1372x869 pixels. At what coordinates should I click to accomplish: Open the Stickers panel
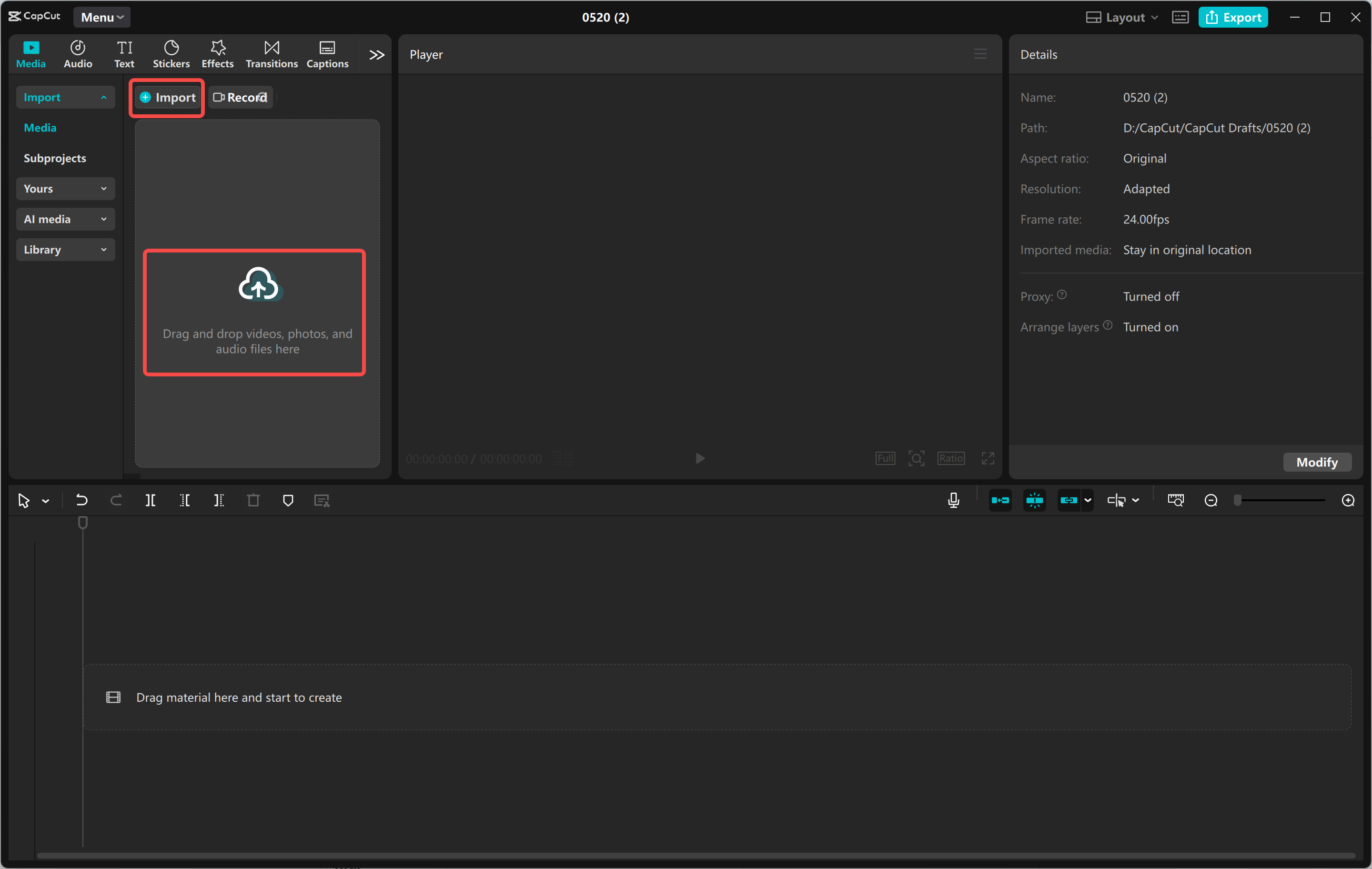(x=171, y=53)
